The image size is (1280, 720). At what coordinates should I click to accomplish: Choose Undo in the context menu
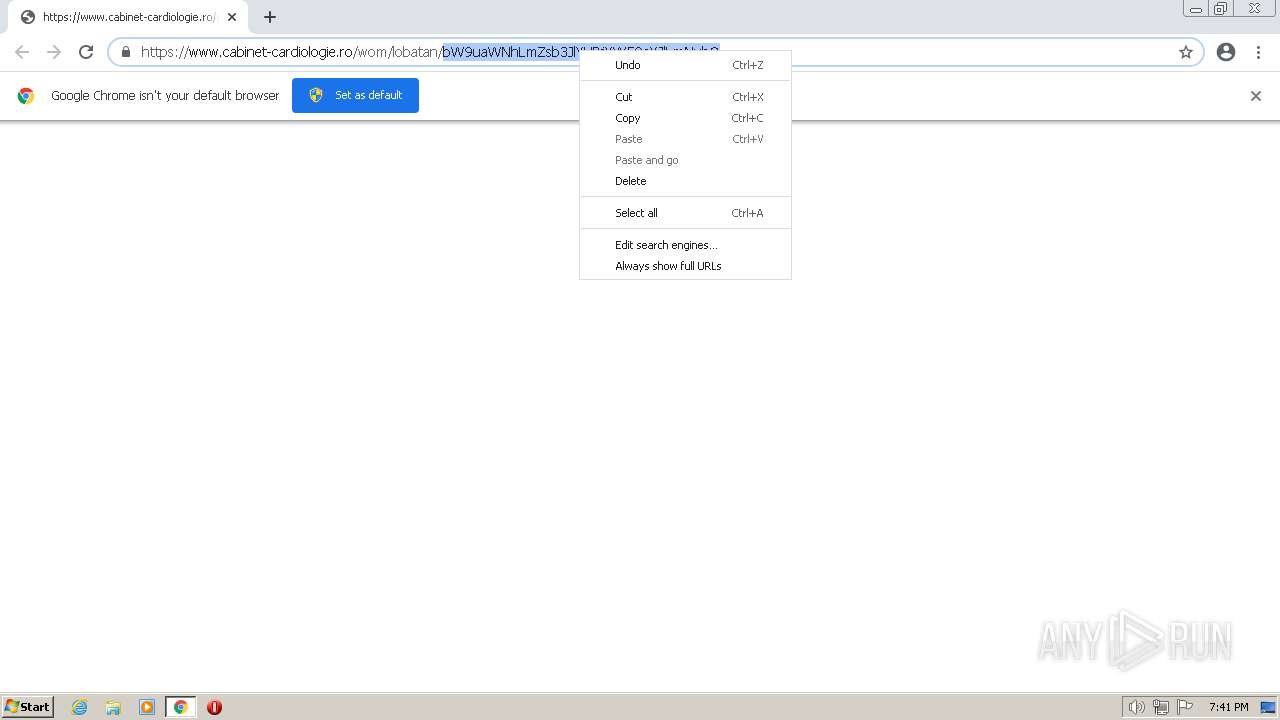(685, 65)
